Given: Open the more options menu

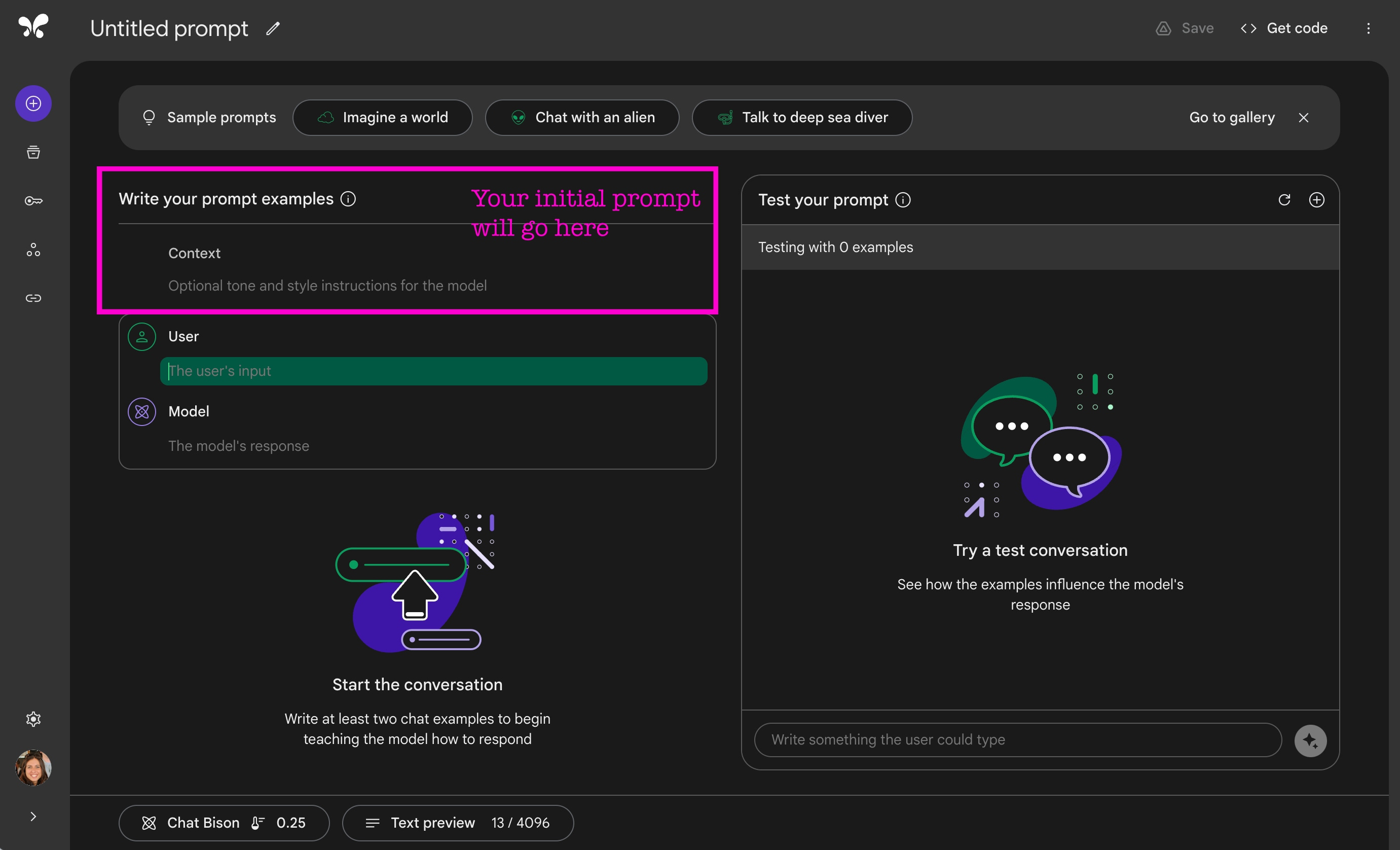Looking at the screenshot, I should pyautogui.click(x=1368, y=28).
